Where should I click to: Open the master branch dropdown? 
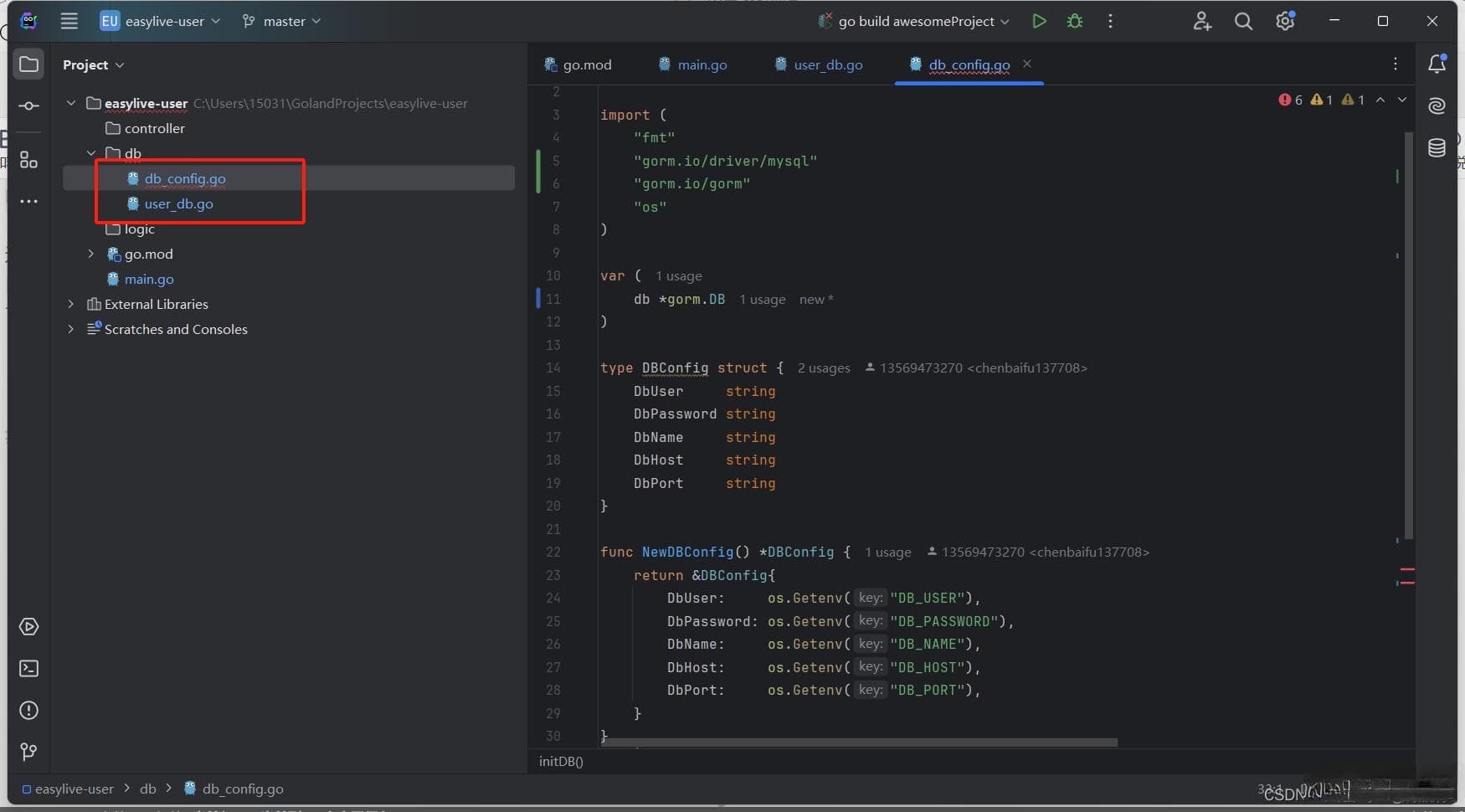tap(281, 21)
